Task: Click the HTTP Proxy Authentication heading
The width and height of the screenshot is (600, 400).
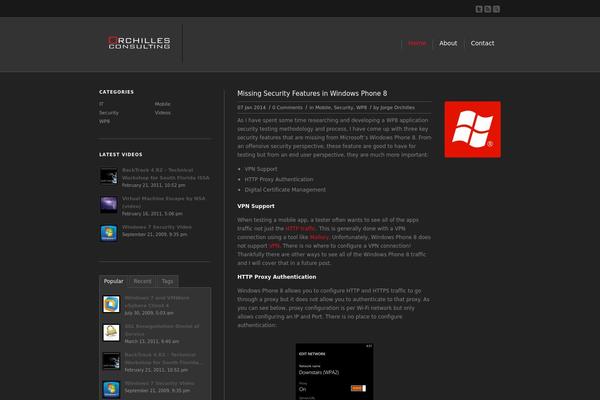Action: (x=277, y=277)
